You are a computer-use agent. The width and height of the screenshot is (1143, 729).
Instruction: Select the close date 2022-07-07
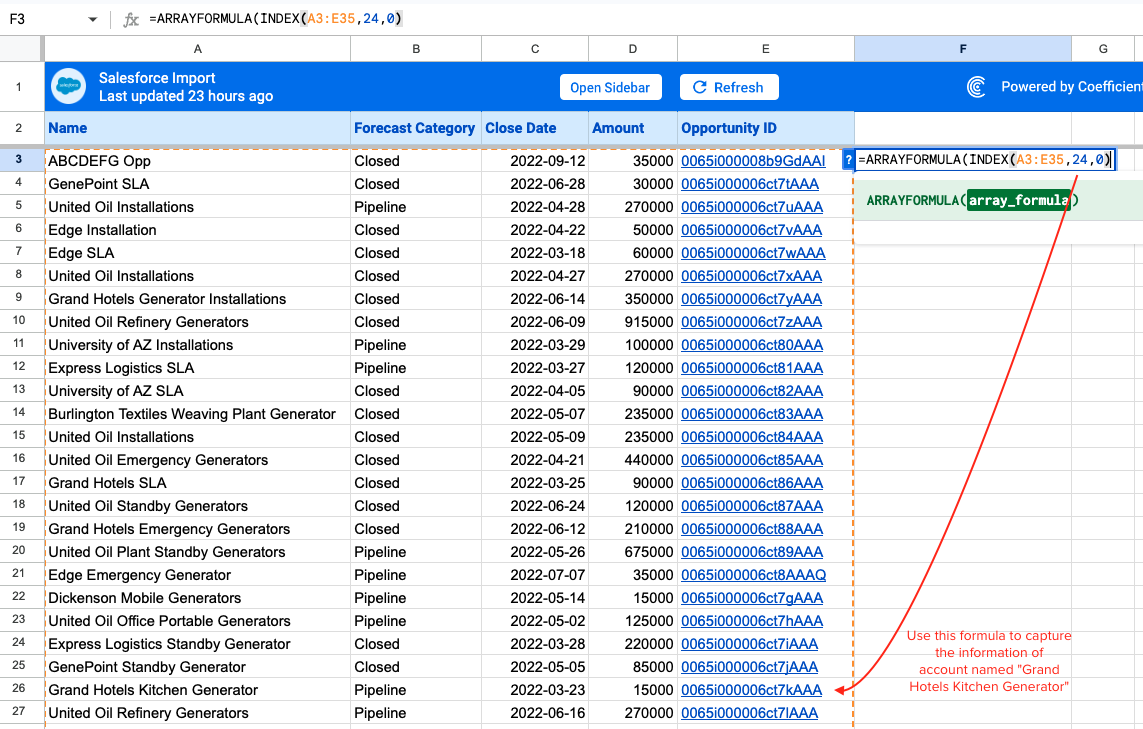click(535, 575)
